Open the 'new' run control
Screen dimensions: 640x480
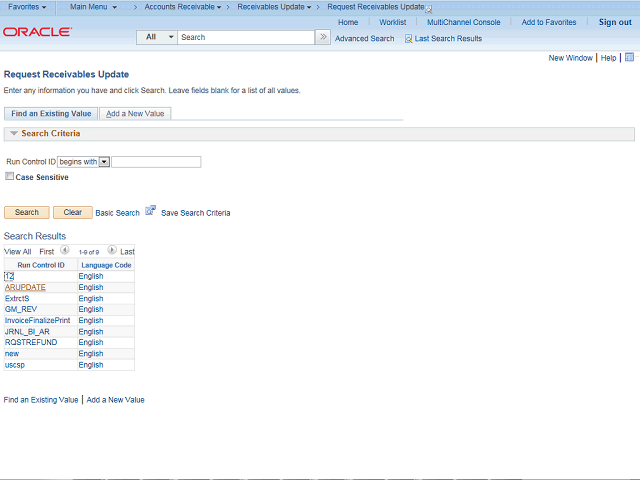(x=12, y=354)
